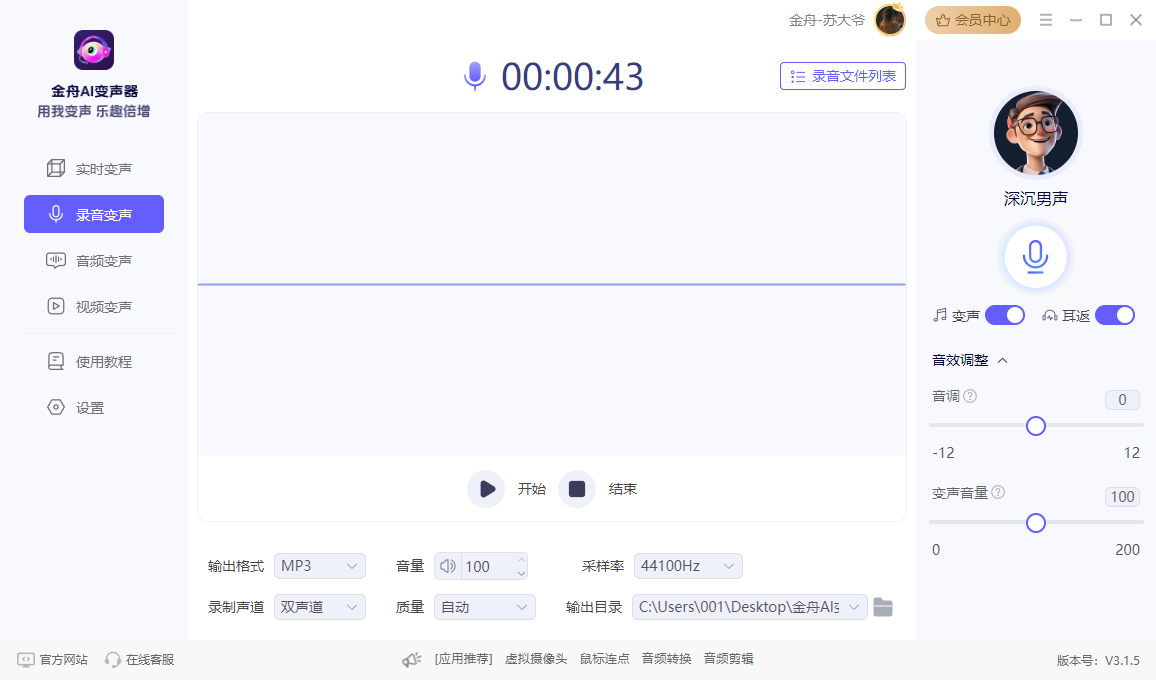This screenshot has width=1156, height=680.
Task: Open the output directory folder icon
Action: pos(883,606)
